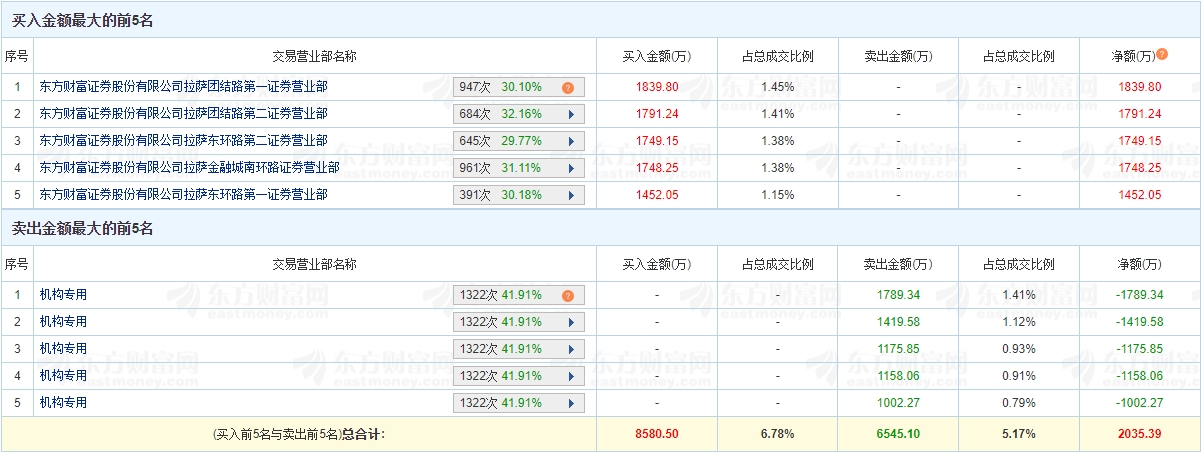Click 机构专用 in sell table row 1
Image resolution: width=1202 pixels, height=453 pixels.
63,295
